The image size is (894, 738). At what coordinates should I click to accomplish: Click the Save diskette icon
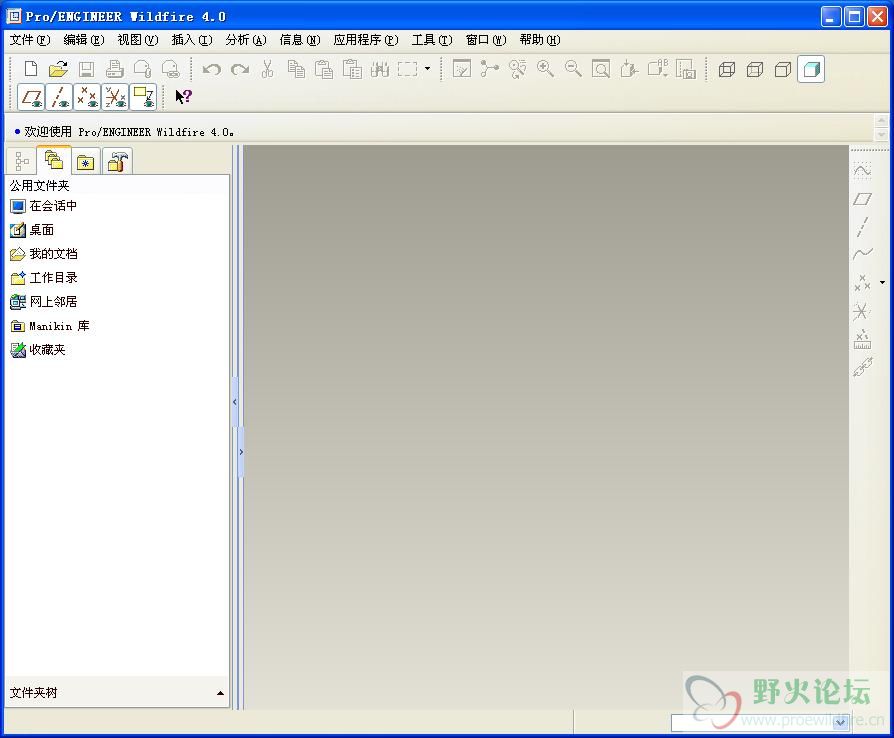click(x=87, y=69)
